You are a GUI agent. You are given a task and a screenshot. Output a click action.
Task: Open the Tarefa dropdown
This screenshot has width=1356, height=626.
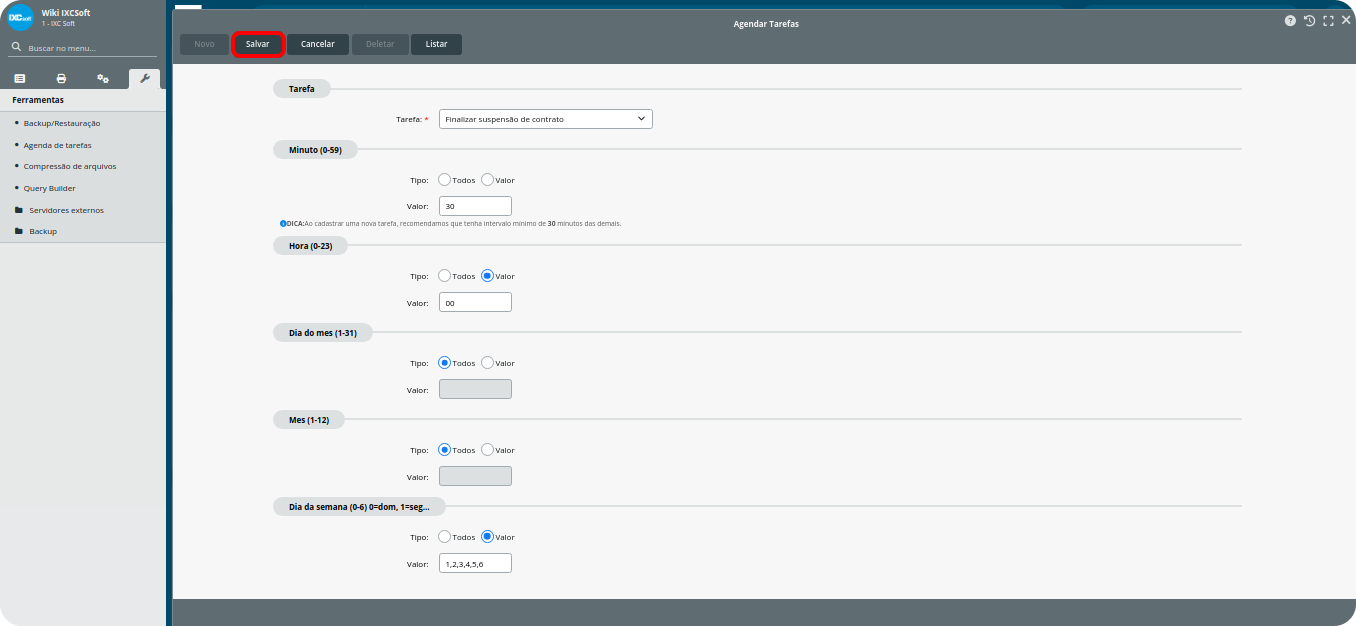click(546, 119)
